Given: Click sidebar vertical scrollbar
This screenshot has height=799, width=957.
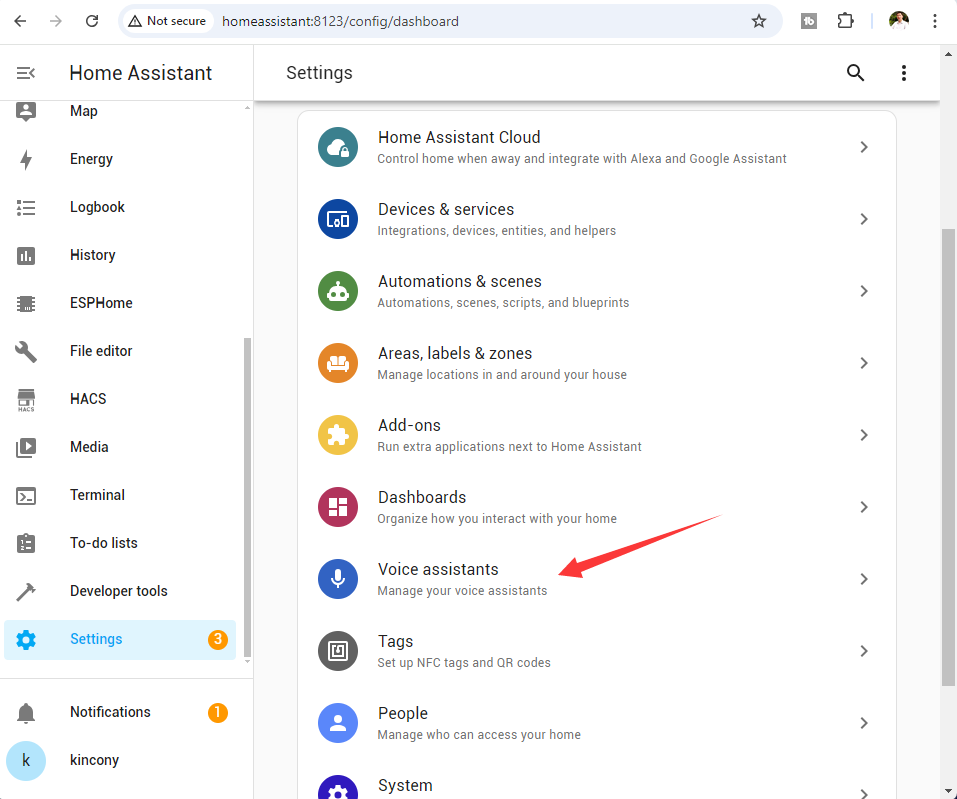Looking at the screenshot, I should [247, 496].
